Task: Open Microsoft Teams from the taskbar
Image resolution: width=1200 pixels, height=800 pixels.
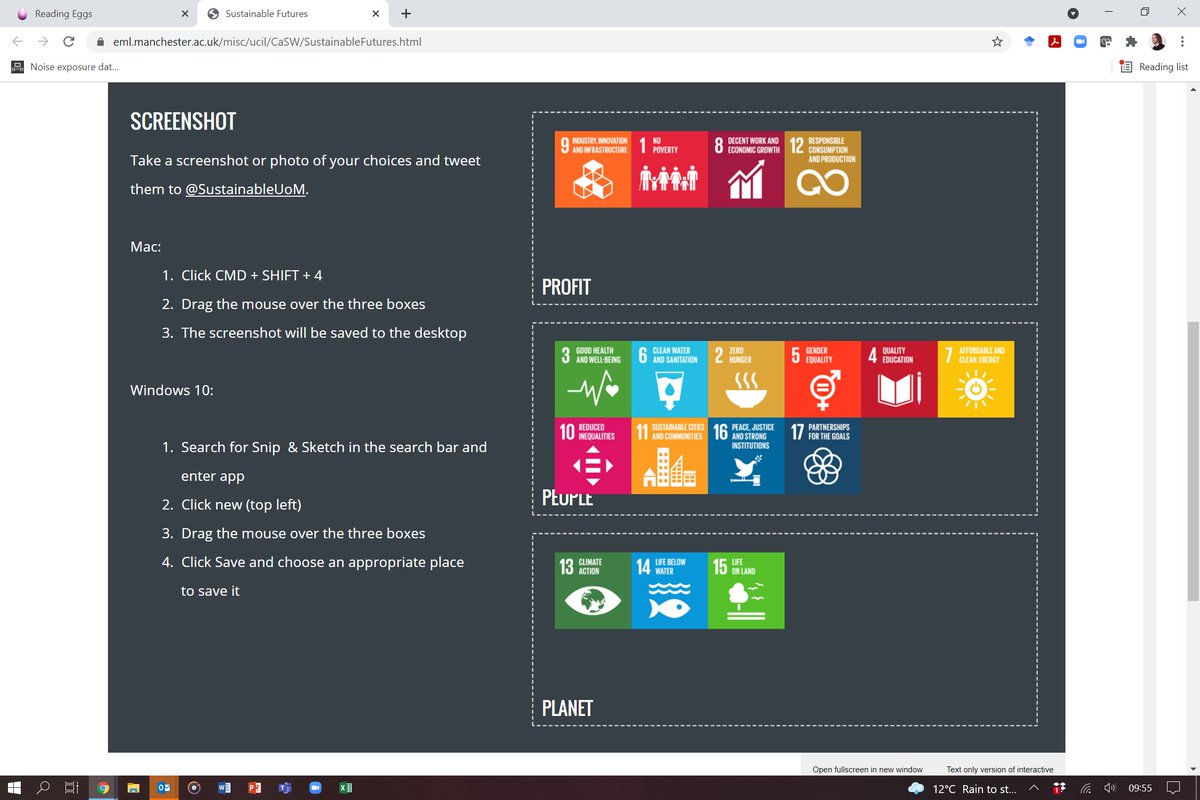Action: (x=284, y=788)
